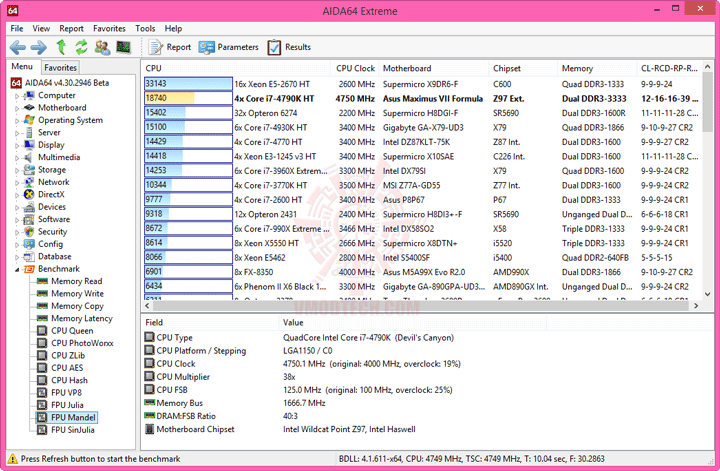Image resolution: width=720 pixels, height=471 pixels.
Task: Select the Config icon in tree
Action: (29, 244)
